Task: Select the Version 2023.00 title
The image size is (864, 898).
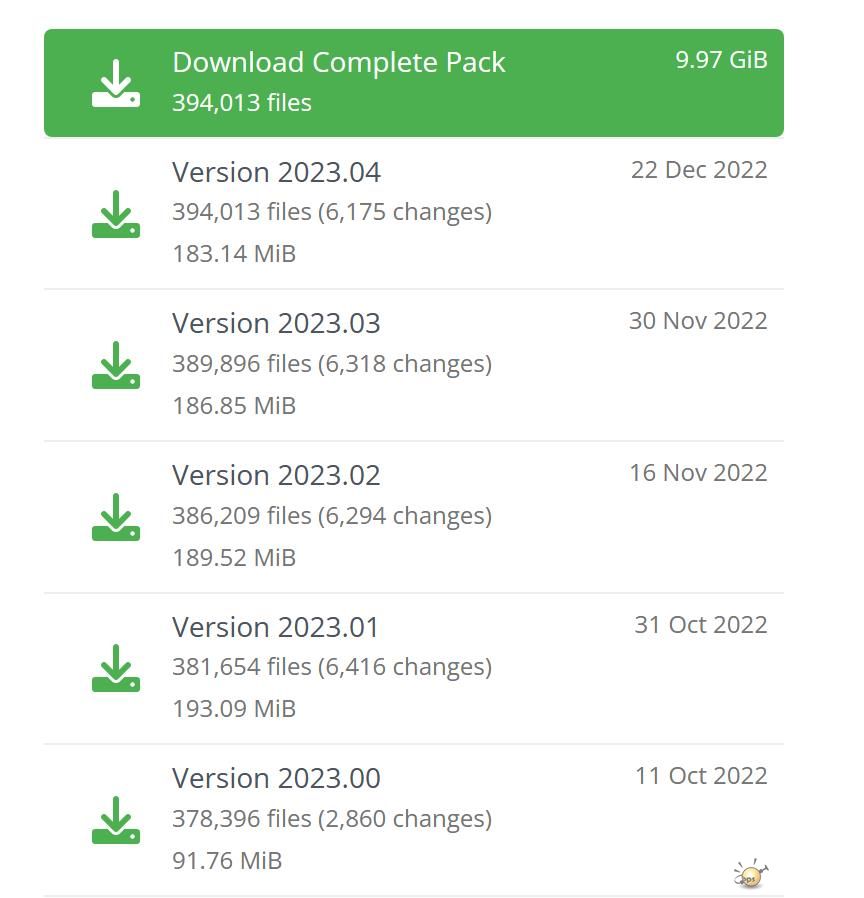Action: pos(276,778)
